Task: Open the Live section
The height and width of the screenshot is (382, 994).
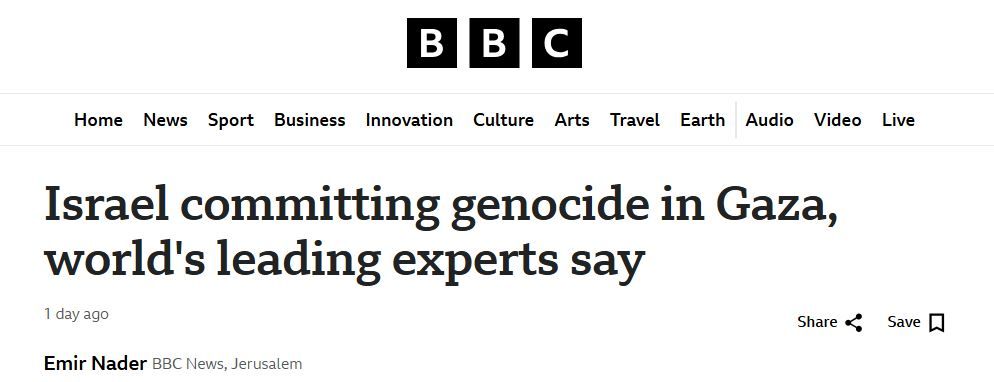Action: [898, 120]
